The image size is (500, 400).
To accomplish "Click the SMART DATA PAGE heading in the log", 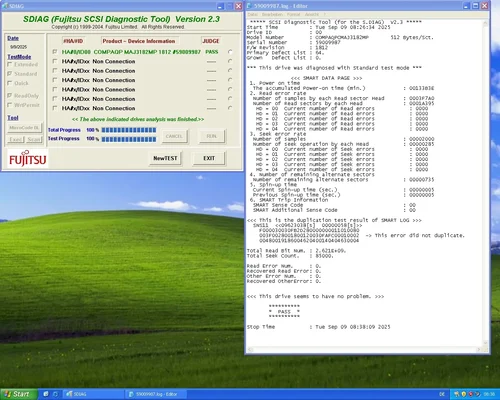I will coord(326,78).
